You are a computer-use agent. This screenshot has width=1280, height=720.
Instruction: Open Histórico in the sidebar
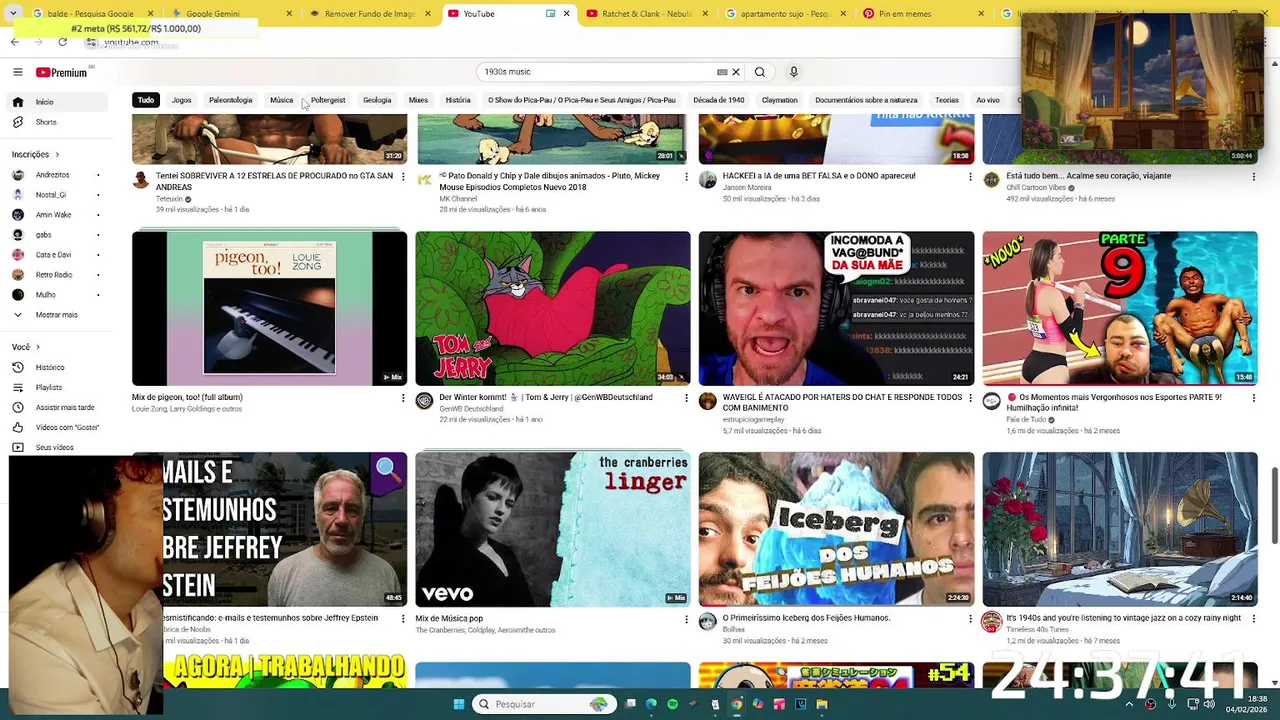tap(56, 367)
